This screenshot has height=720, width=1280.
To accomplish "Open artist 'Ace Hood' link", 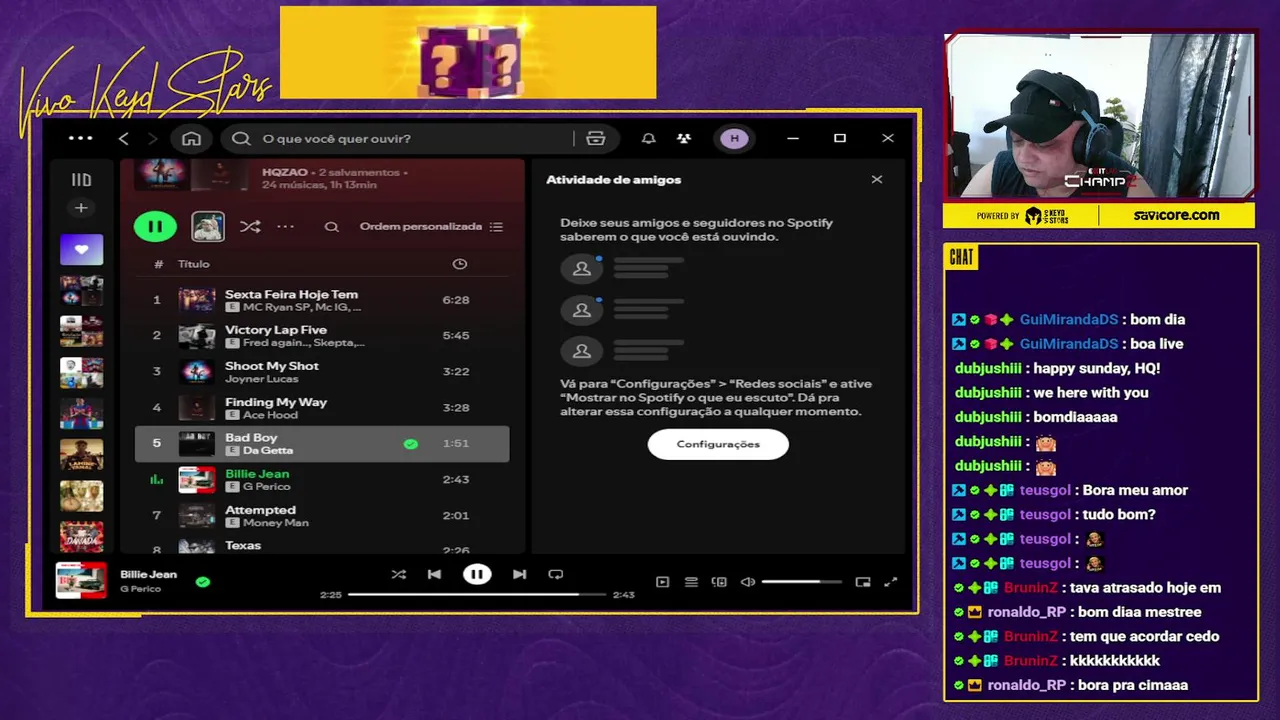I will pyautogui.click(x=270, y=415).
